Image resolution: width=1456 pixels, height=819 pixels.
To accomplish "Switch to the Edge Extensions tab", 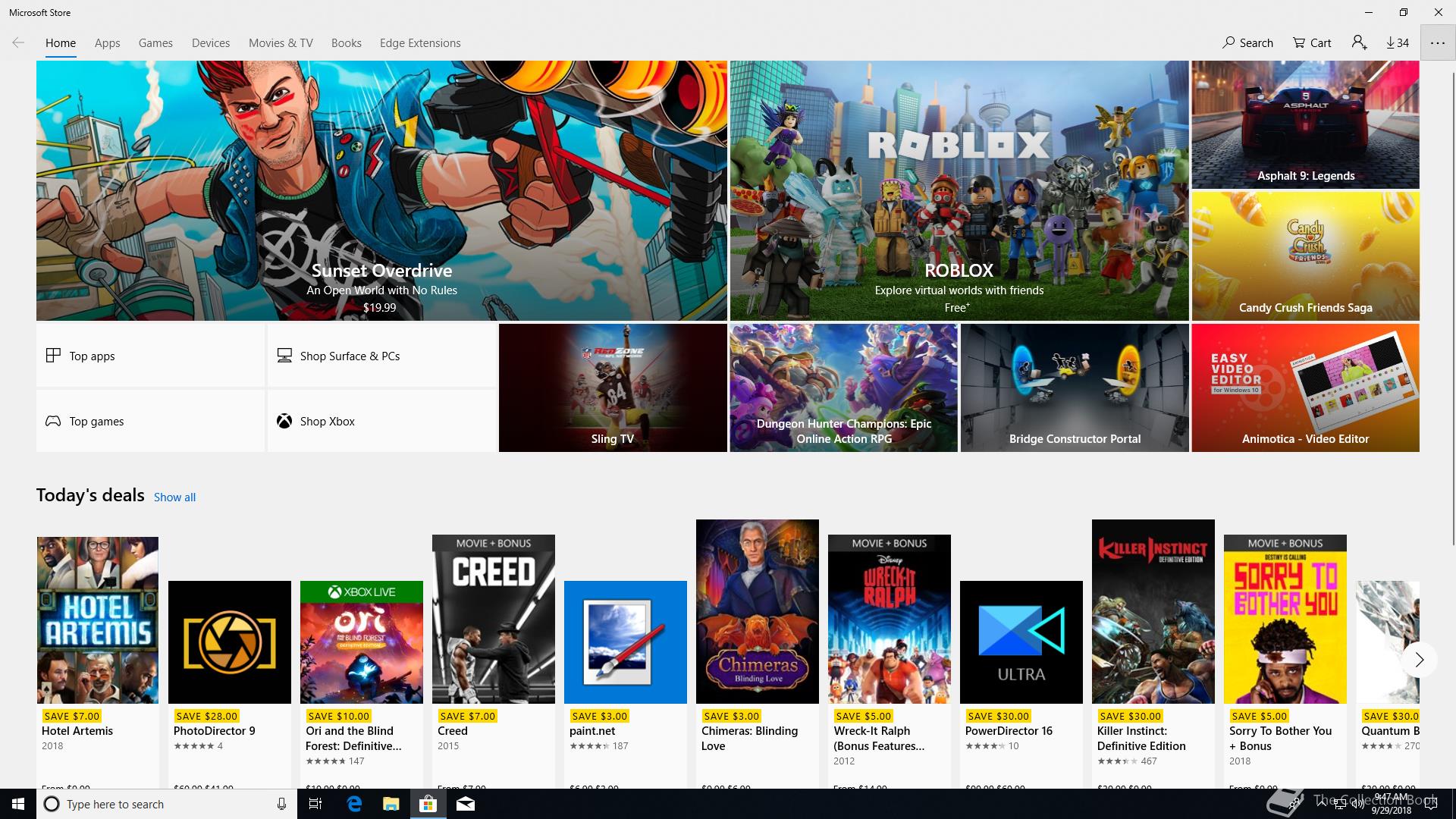I will click(x=420, y=42).
